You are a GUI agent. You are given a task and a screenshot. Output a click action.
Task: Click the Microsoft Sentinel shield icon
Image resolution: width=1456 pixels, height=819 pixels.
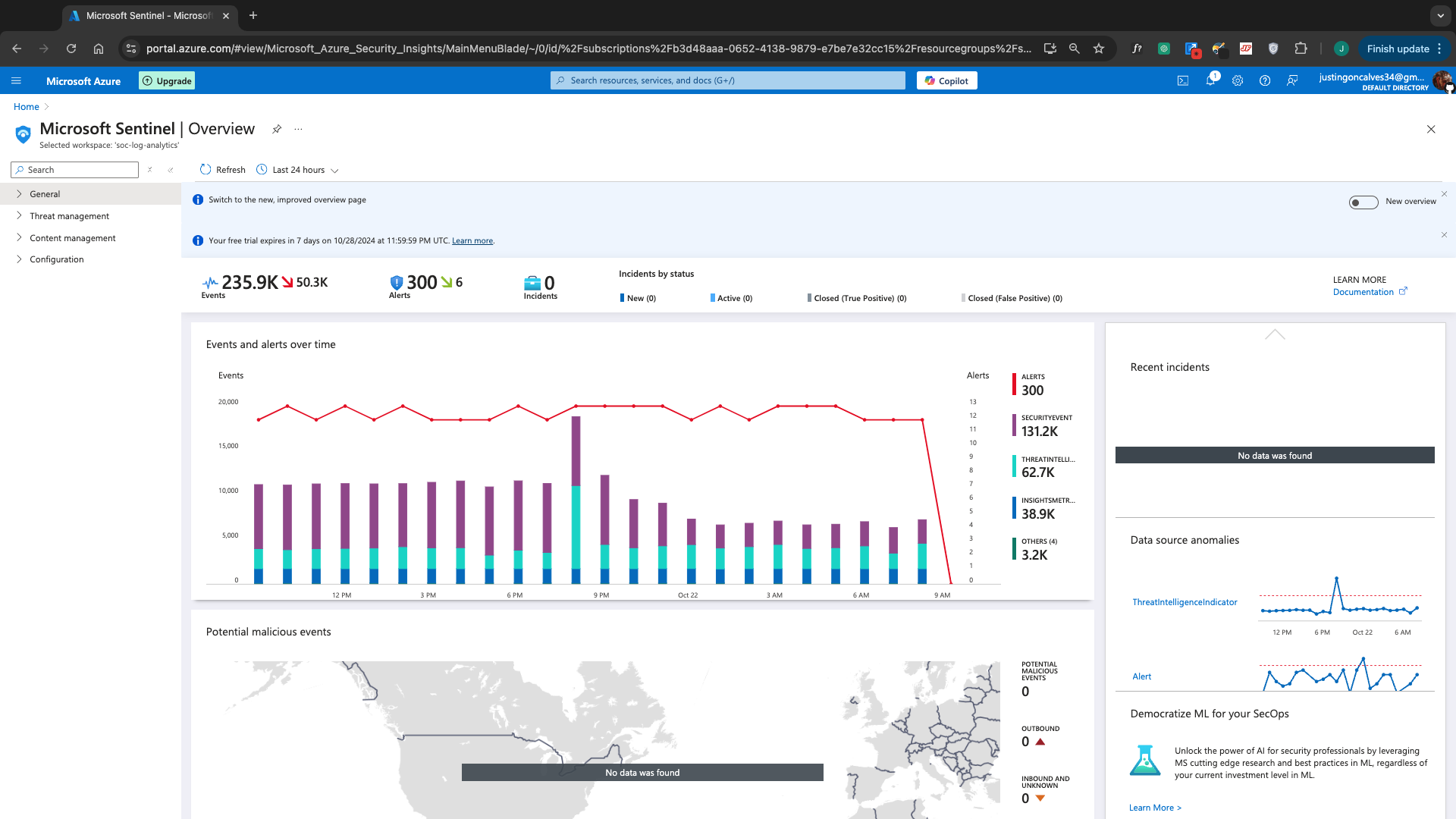[24, 134]
